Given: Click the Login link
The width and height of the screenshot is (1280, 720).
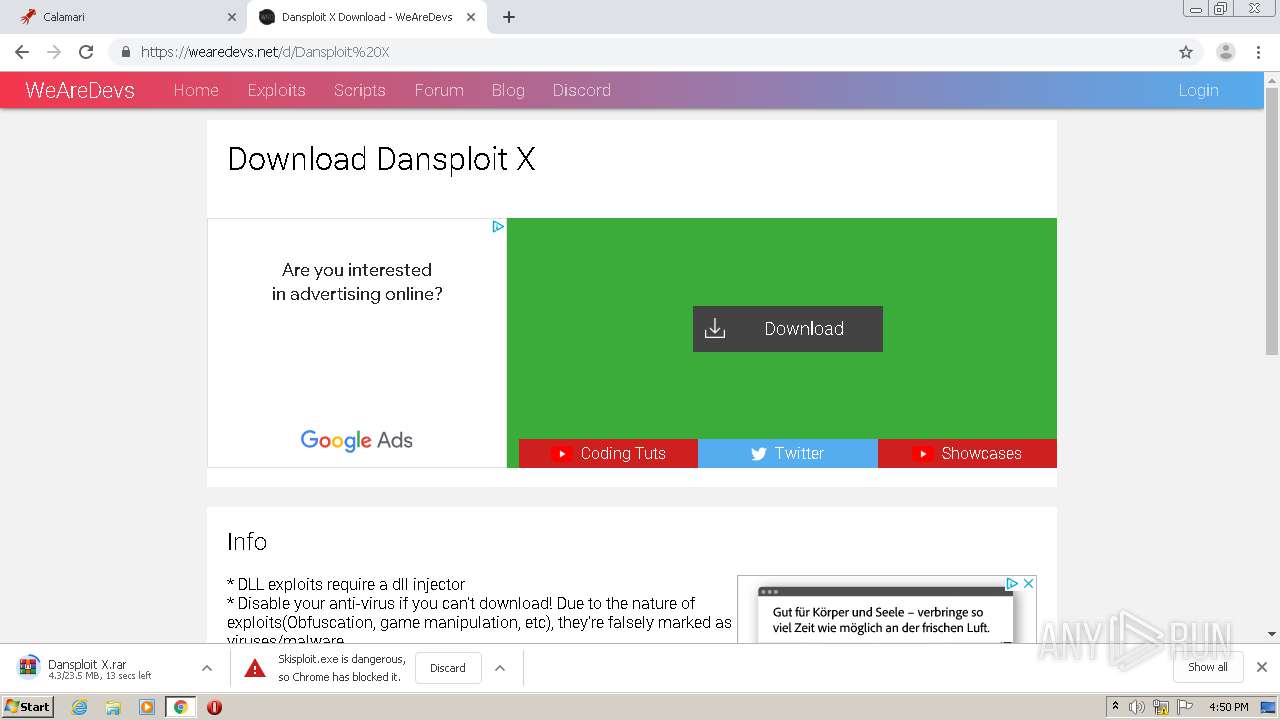Looking at the screenshot, I should pyautogui.click(x=1198, y=90).
